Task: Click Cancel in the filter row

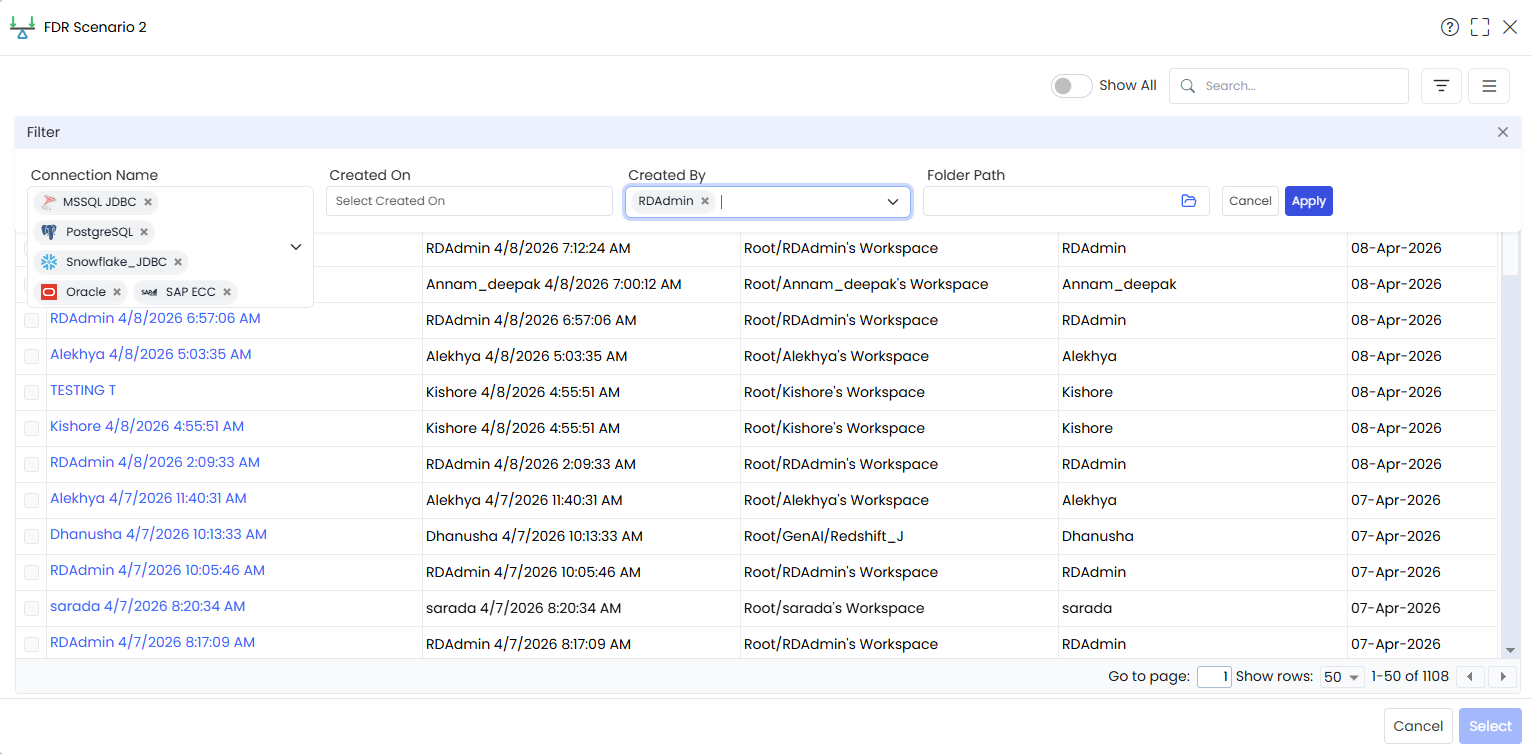Action: (x=1250, y=201)
